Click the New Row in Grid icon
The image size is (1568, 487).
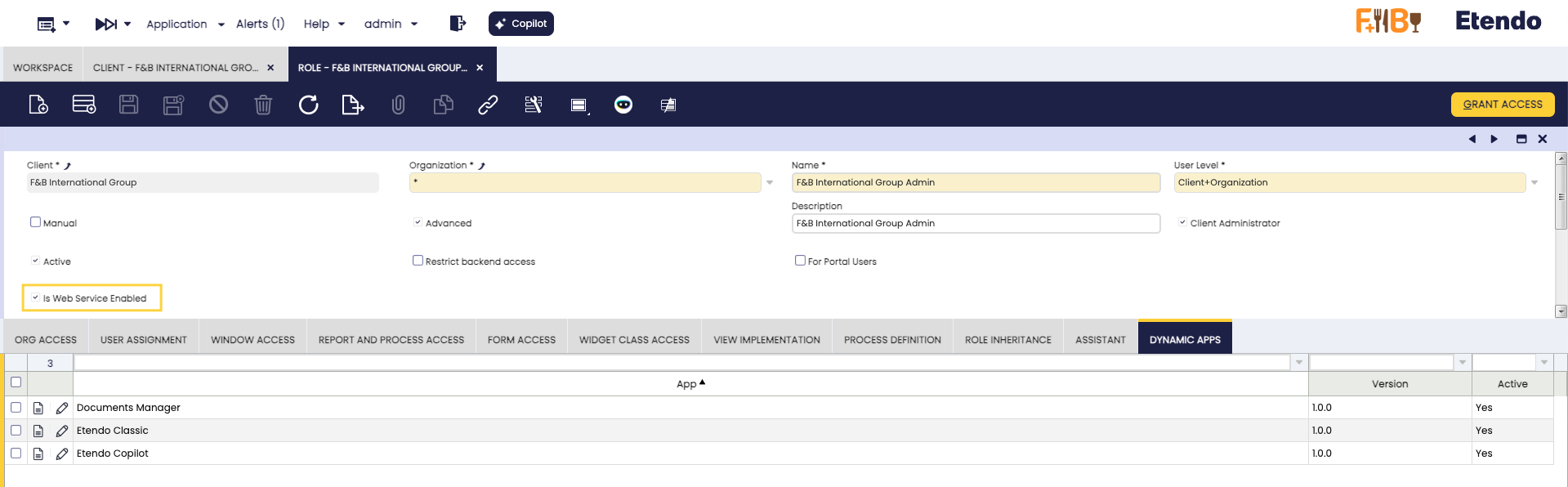(x=84, y=105)
